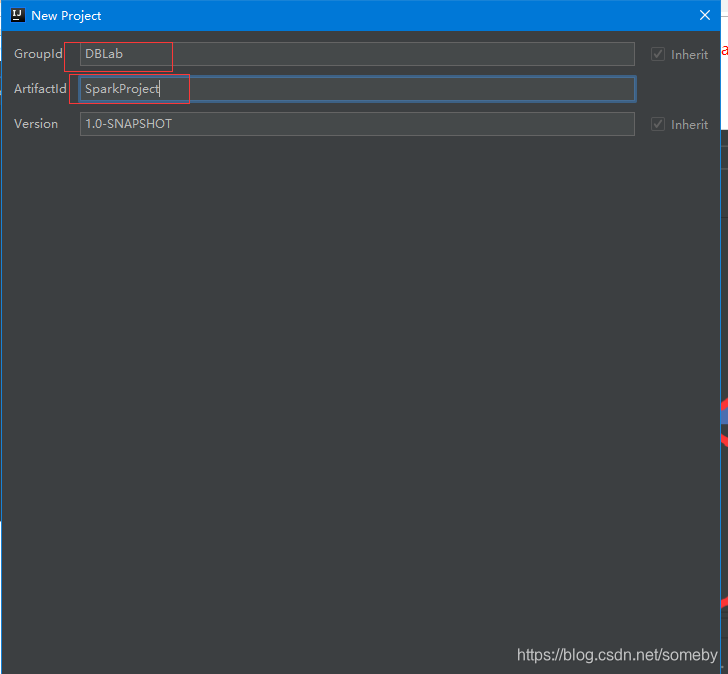
Task: Click the Version field showing 1.0-SNAPSHOT
Action: click(x=357, y=124)
